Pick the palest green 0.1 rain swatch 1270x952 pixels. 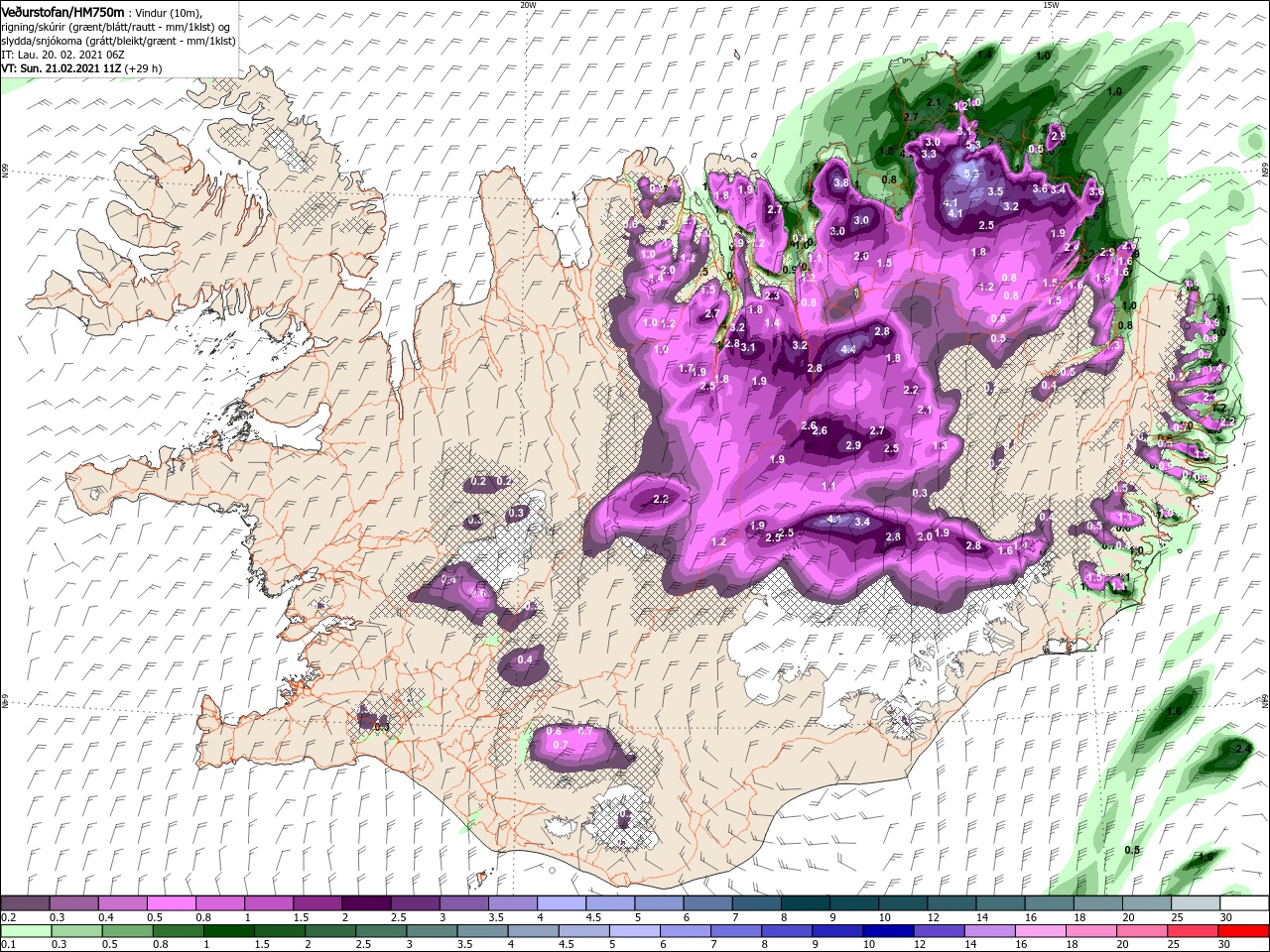[x=25, y=930]
